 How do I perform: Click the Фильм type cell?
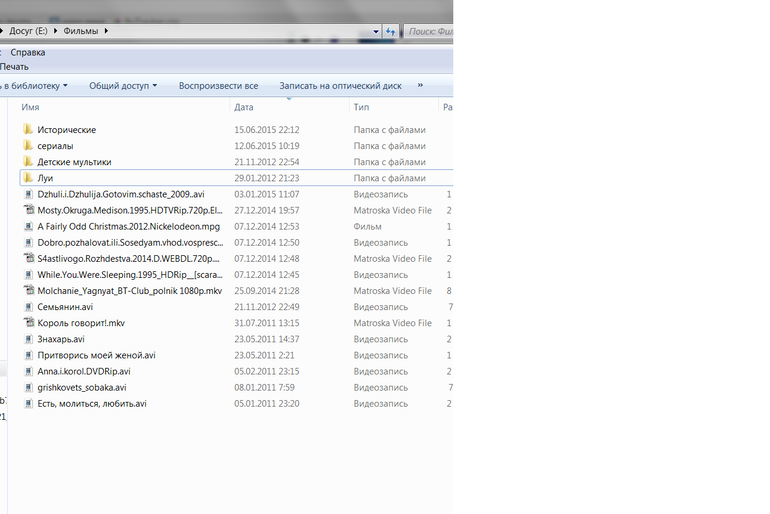(x=367, y=226)
